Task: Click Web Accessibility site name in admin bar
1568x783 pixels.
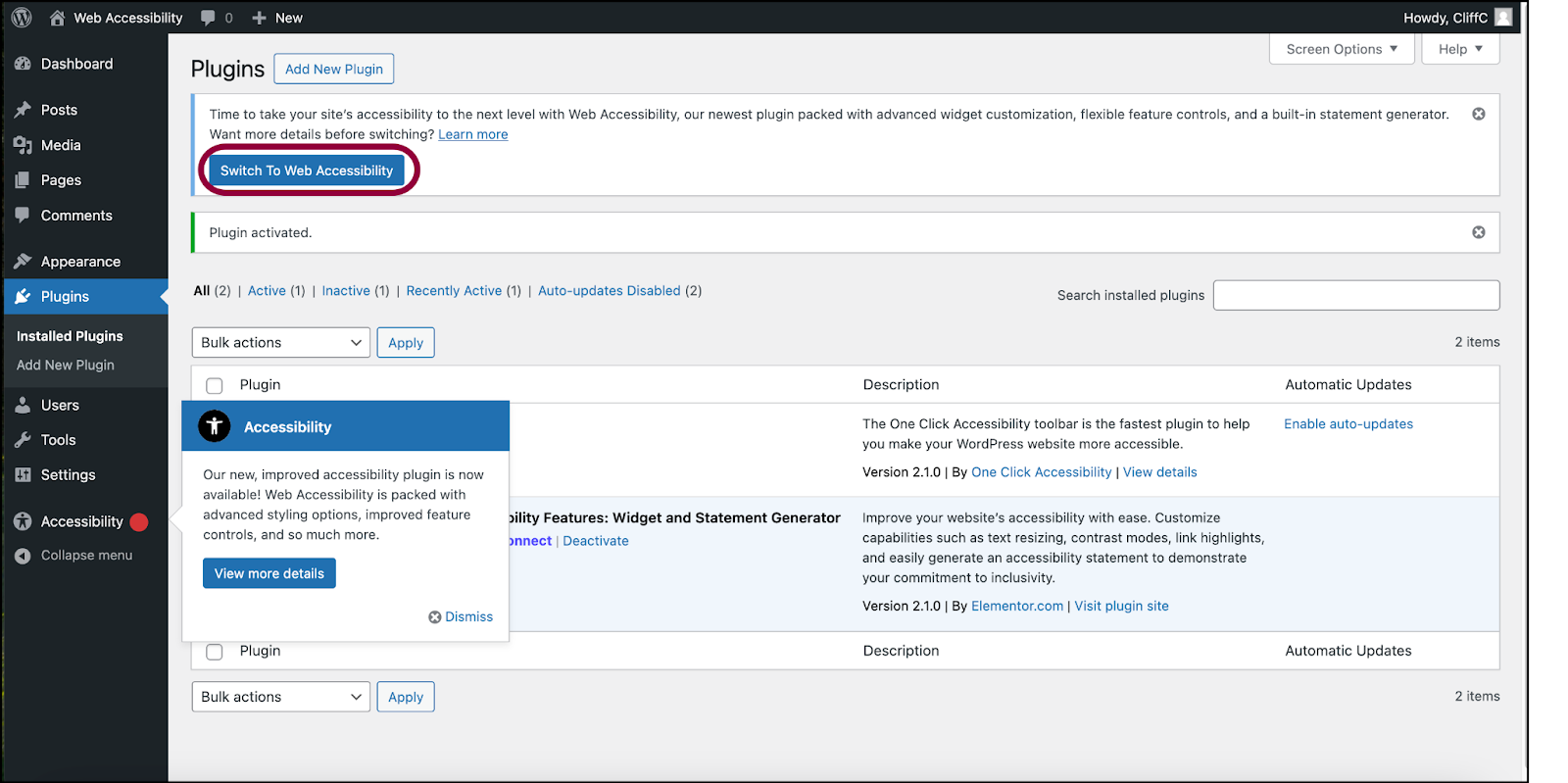Action: [x=128, y=18]
